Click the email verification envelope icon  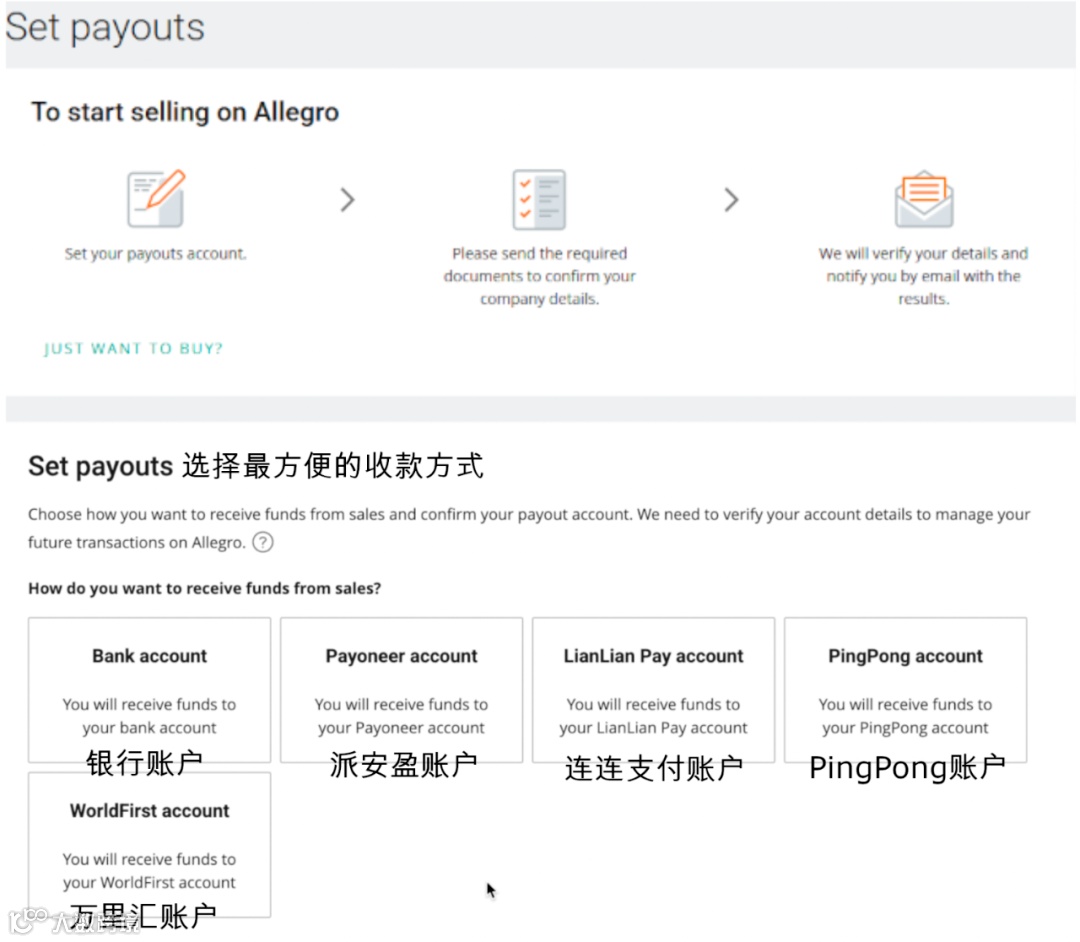pyautogui.click(x=924, y=200)
